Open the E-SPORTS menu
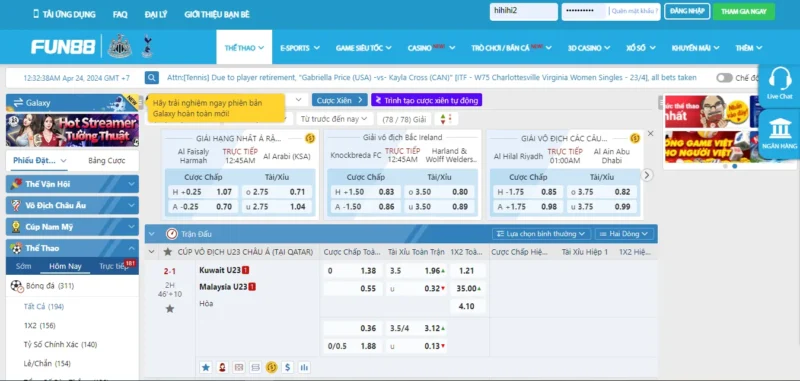Screen dimensions: 800x381 (300, 48)
